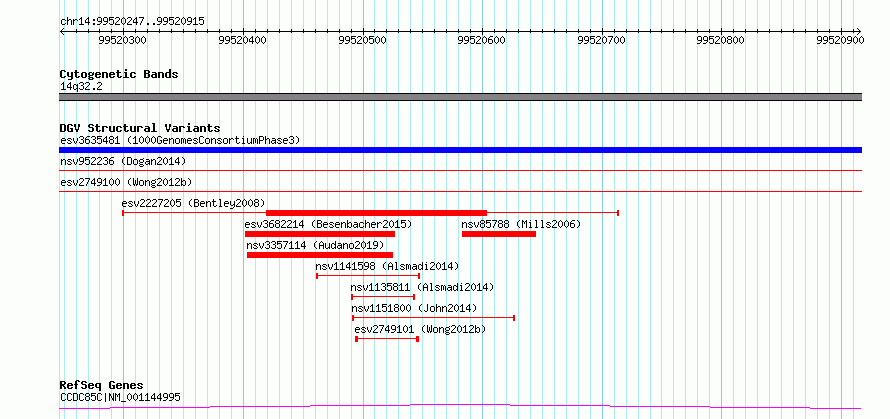
Task: Click the ruler's left arrow end
Action: (62, 31)
